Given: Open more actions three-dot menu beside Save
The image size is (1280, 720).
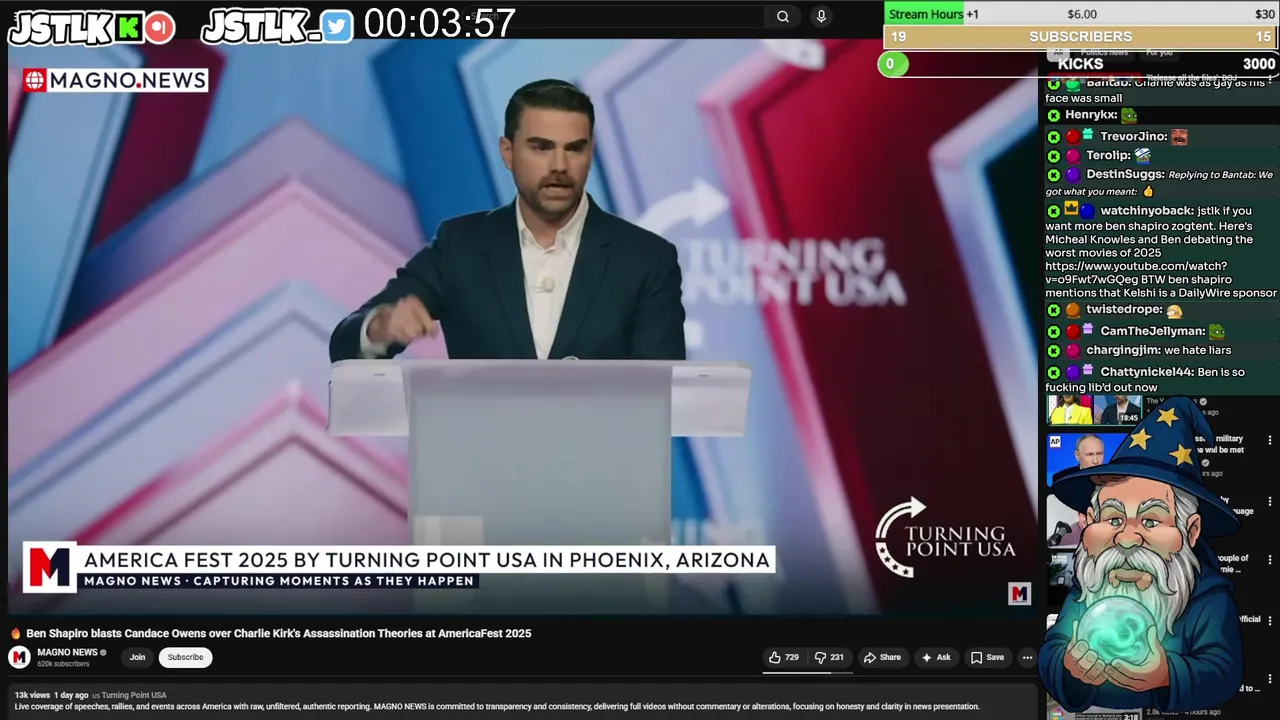Looking at the screenshot, I should [1027, 657].
